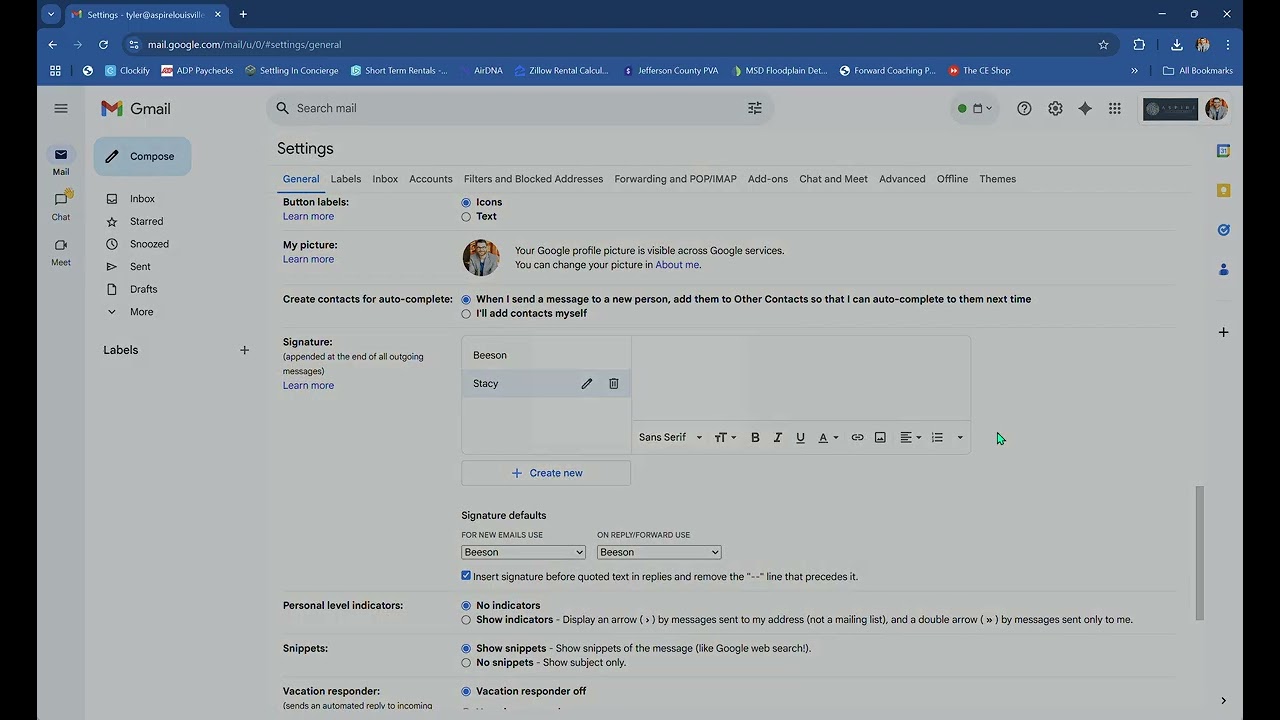Open Contacts side panel icon
The image size is (1280, 720).
tap(1223, 270)
